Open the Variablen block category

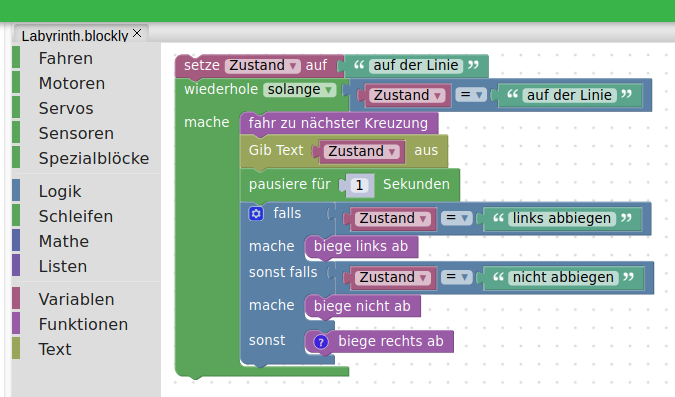point(86,299)
